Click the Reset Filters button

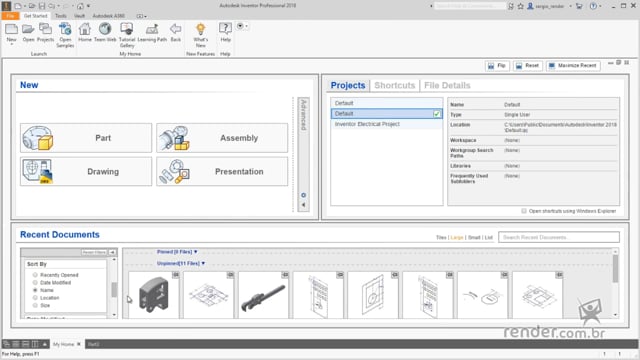coord(94,252)
